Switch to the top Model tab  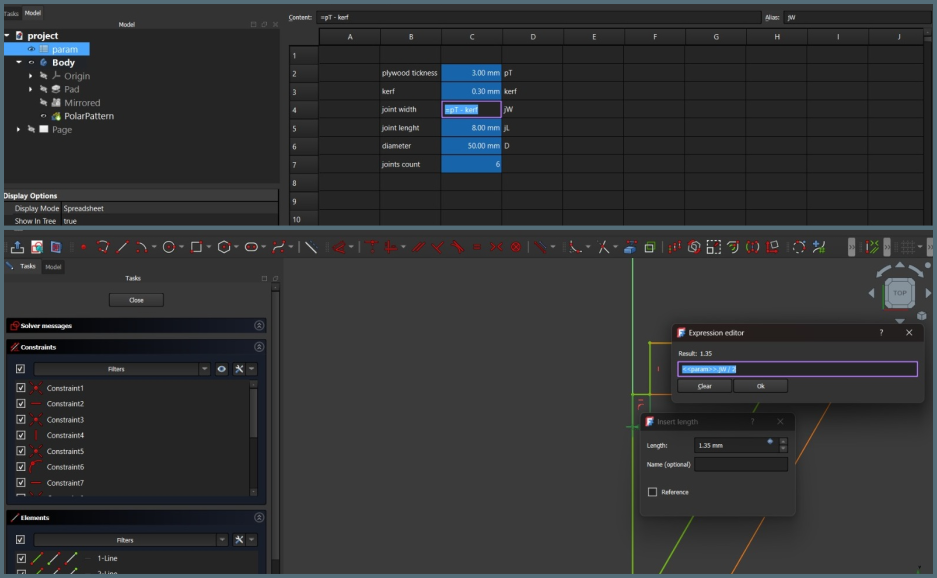pos(32,13)
